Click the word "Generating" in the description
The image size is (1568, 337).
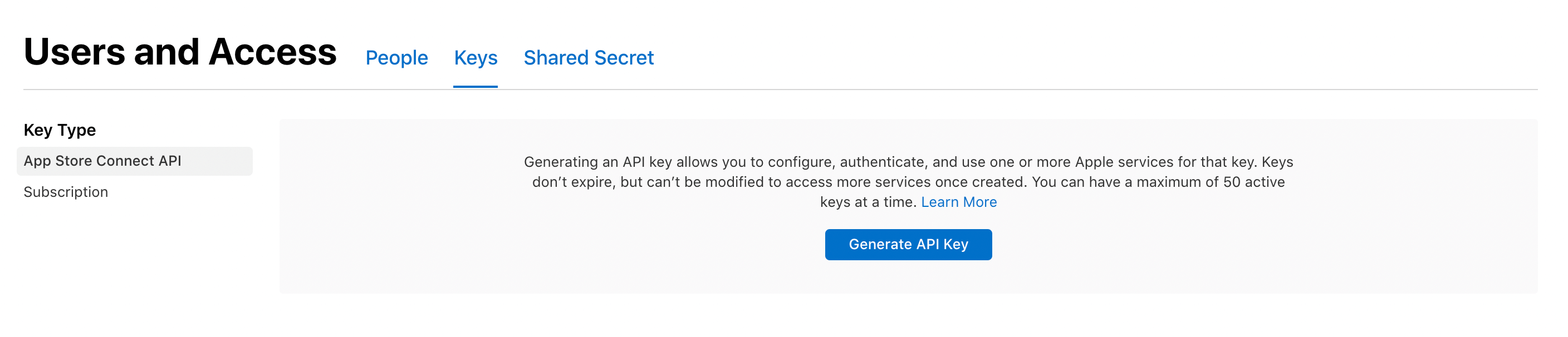point(561,162)
